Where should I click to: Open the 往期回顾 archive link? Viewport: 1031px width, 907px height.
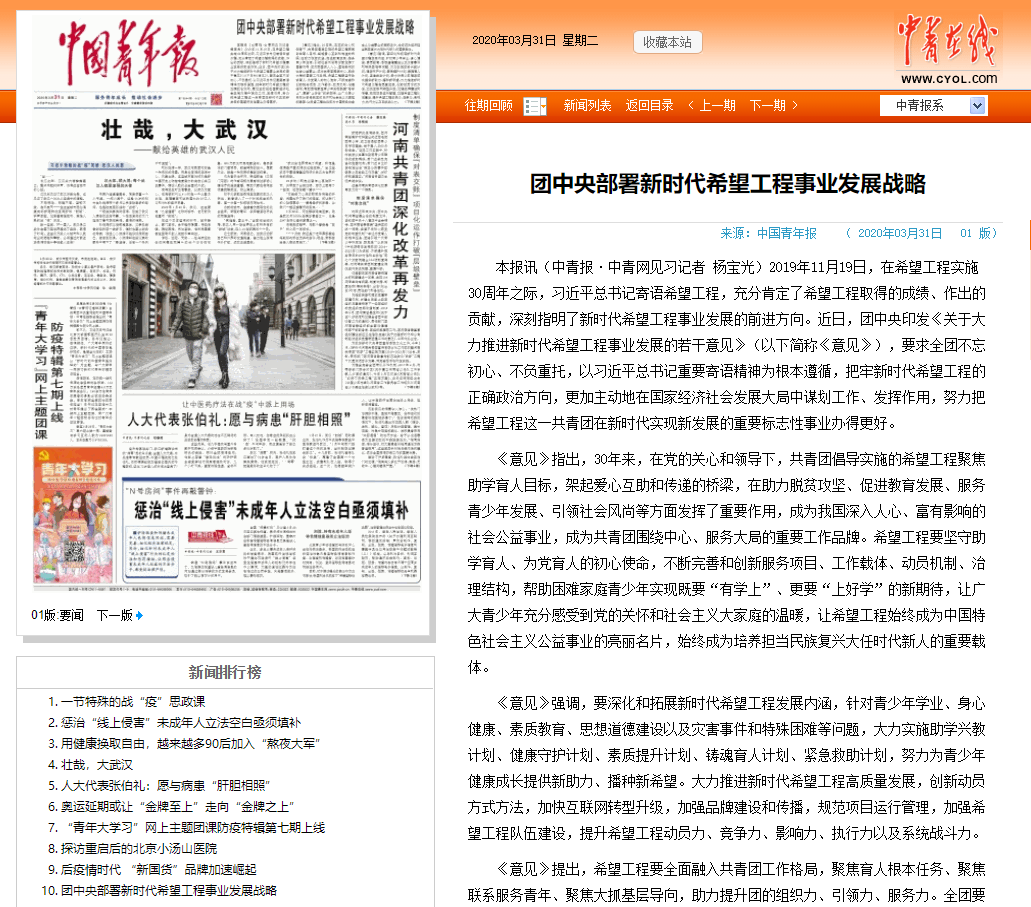coord(489,105)
